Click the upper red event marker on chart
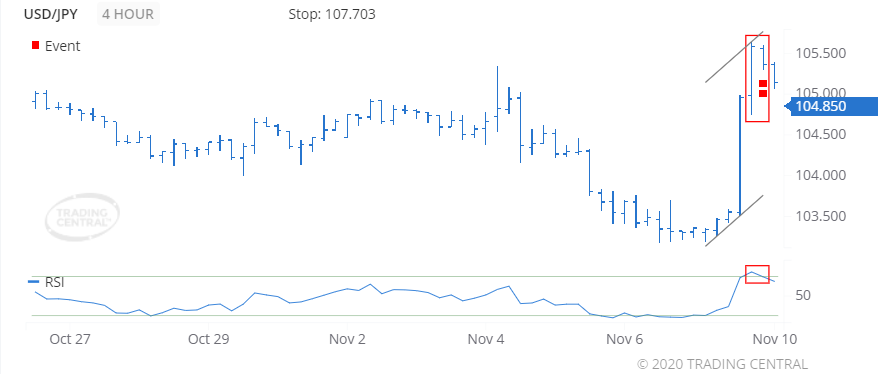The width and height of the screenshot is (885, 374). [763, 83]
